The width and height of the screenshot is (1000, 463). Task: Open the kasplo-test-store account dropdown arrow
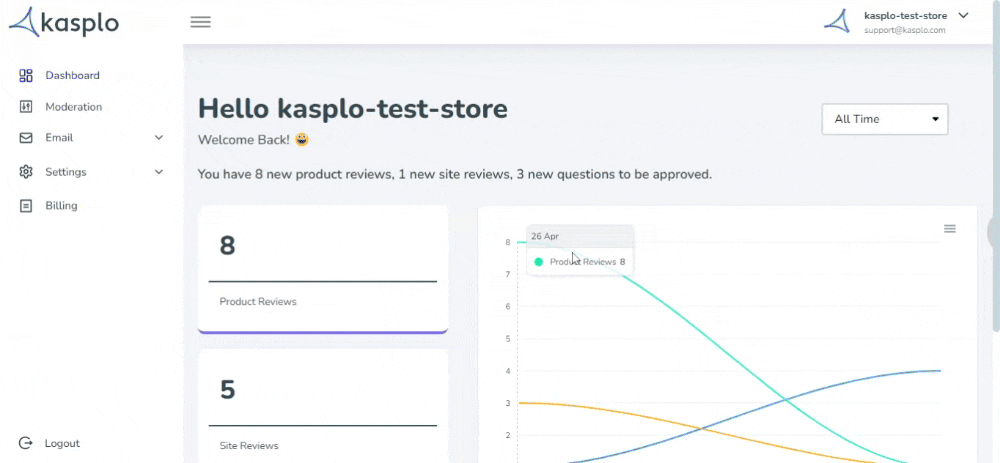point(963,16)
